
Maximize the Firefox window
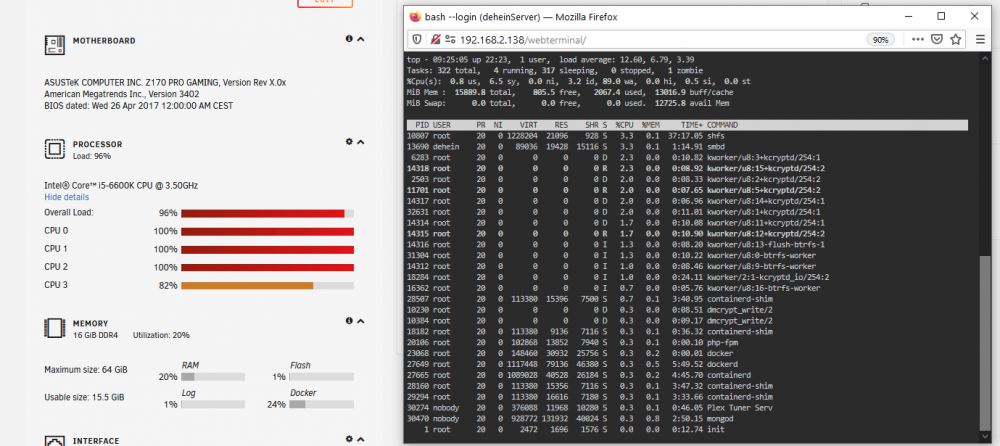[941, 17]
